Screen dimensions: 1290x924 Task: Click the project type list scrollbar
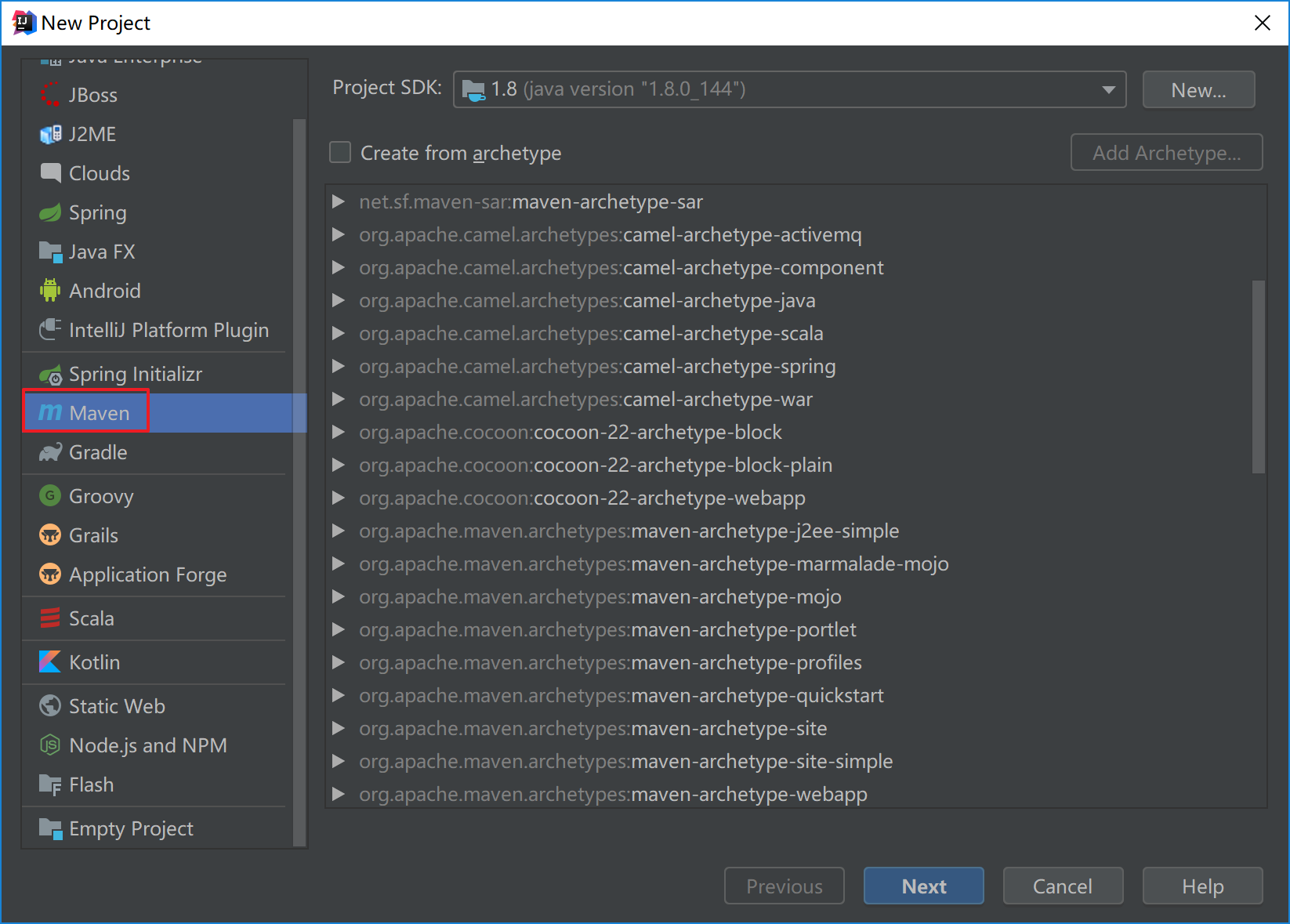pyautogui.click(x=299, y=482)
